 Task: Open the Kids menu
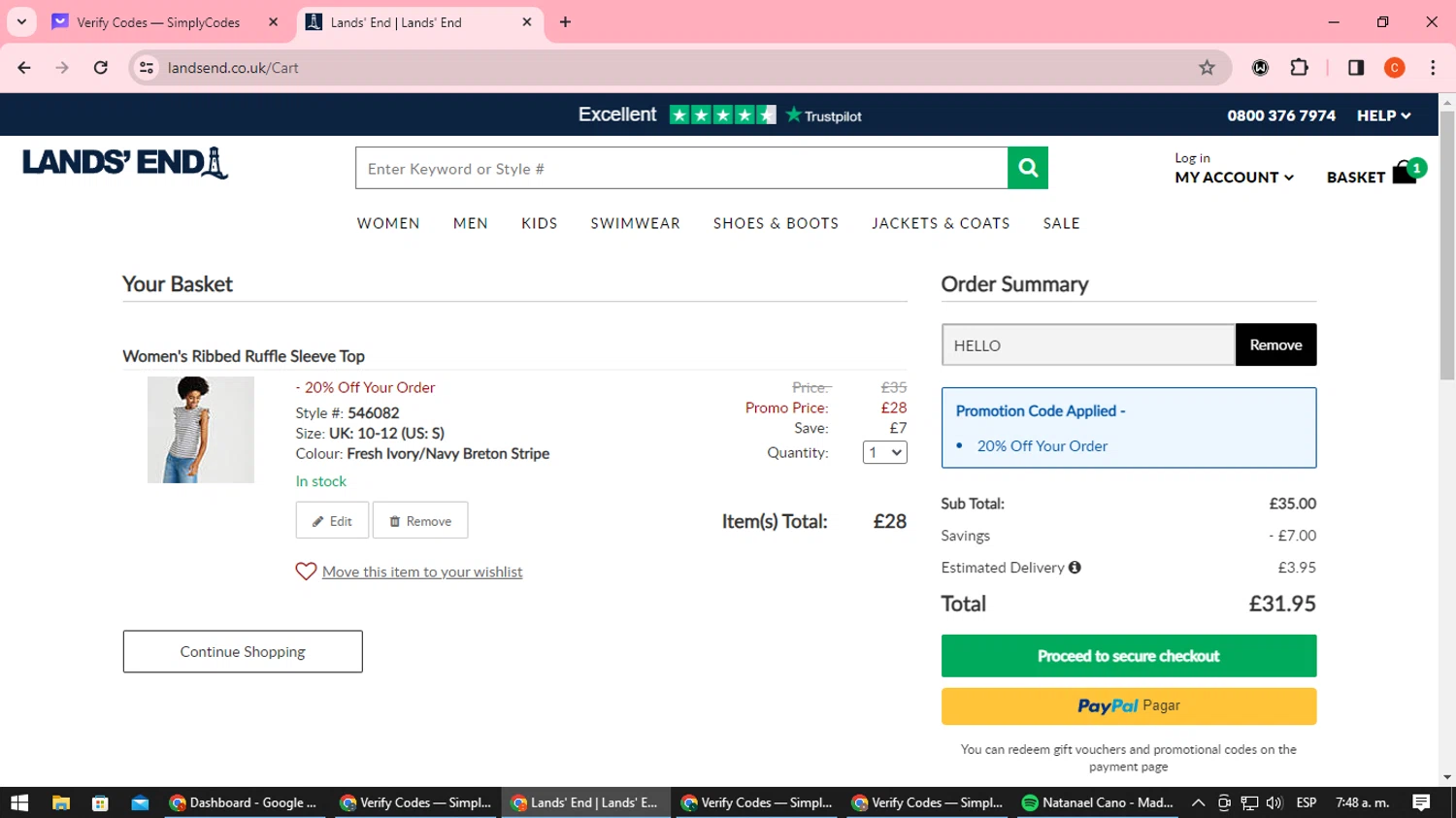click(540, 223)
